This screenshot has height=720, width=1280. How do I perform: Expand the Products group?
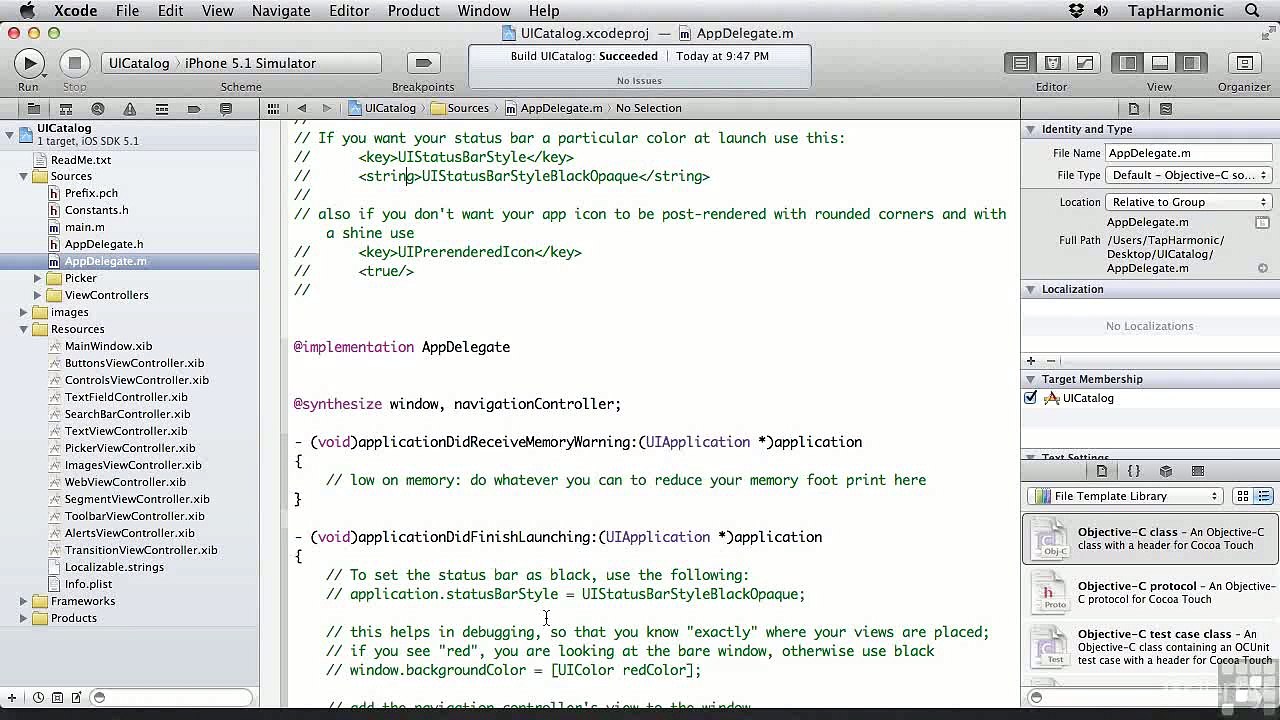(23, 618)
